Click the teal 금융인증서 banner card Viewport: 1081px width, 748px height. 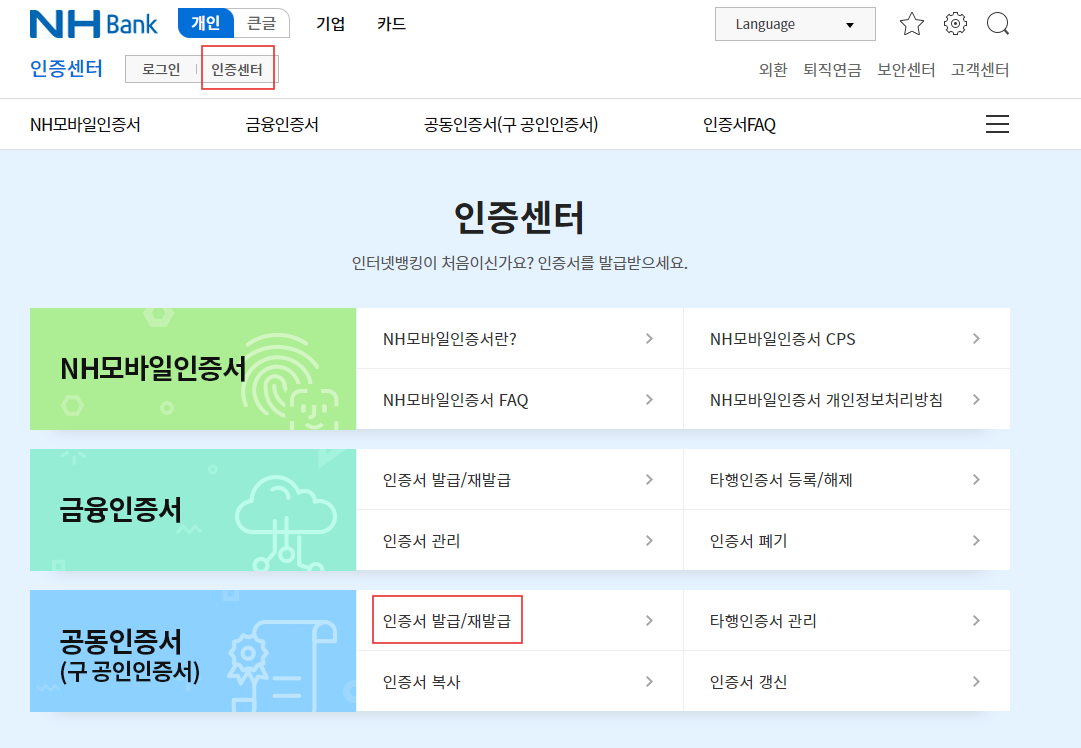click(193, 510)
